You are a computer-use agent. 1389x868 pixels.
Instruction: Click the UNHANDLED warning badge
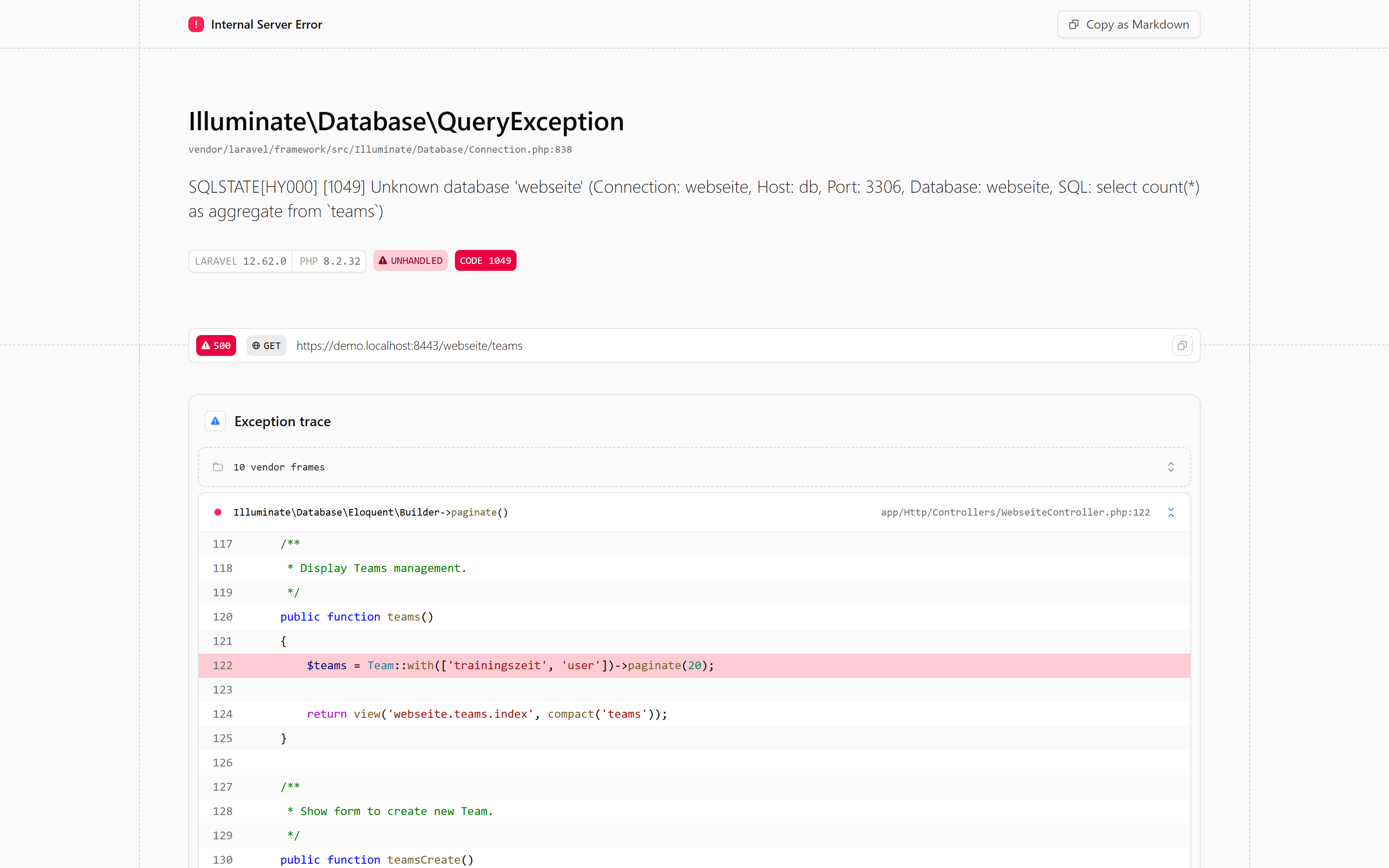pos(410,261)
